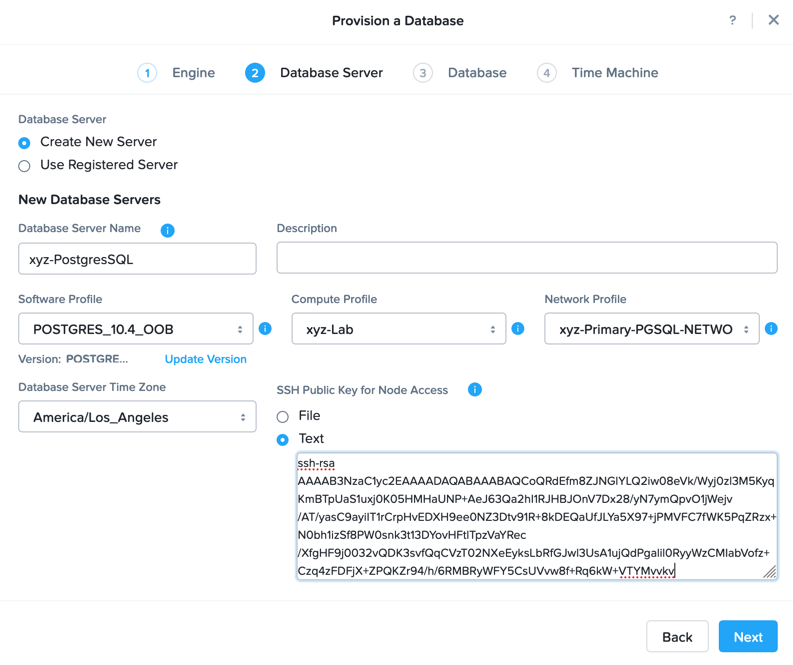Click the New Database Servers heading
The image size is (793, 665).
pyautogui.click(x=90, y=200)
